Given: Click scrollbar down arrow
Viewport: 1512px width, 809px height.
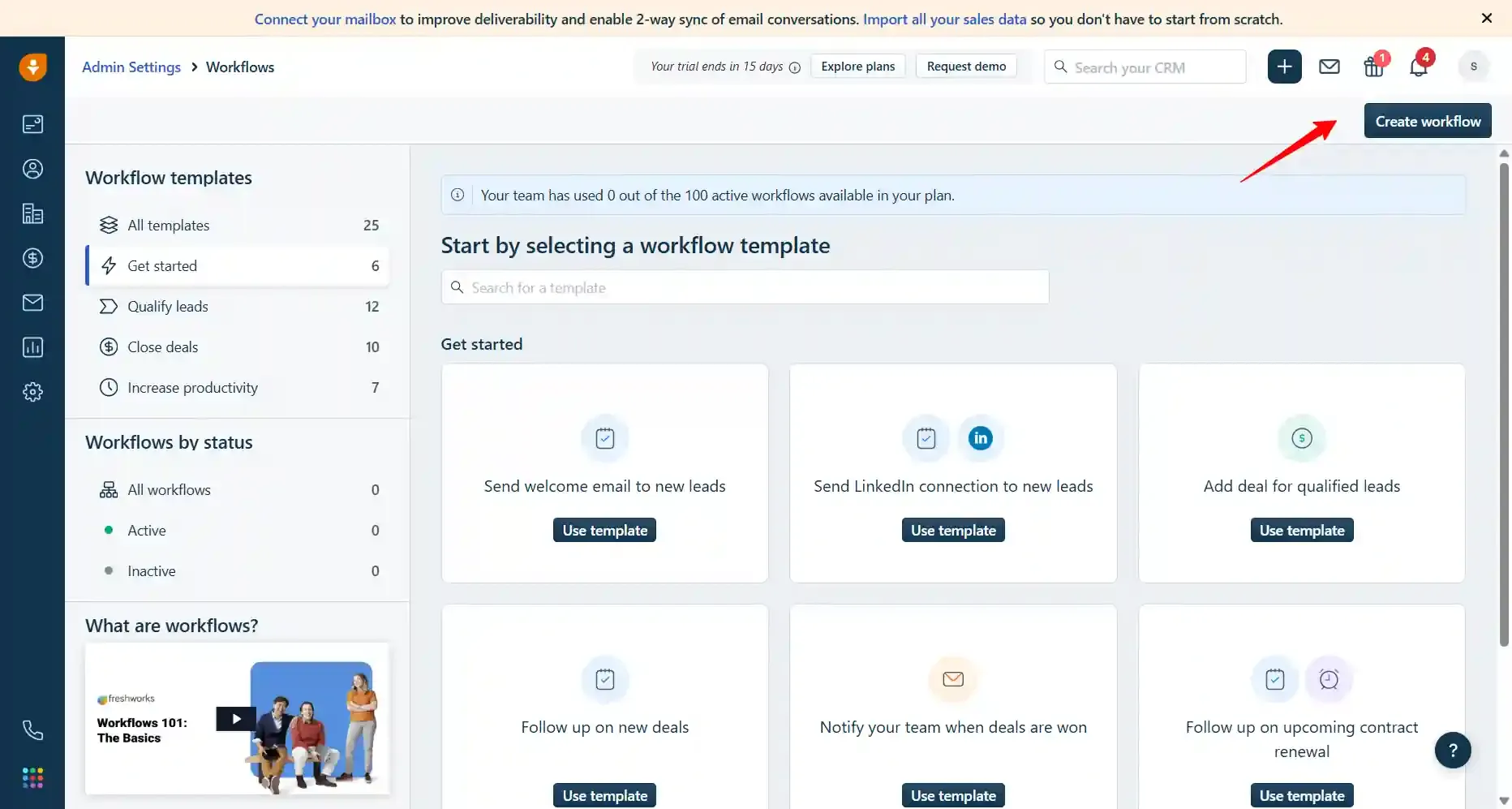Looking at the screenshot, I should 1504,801.
